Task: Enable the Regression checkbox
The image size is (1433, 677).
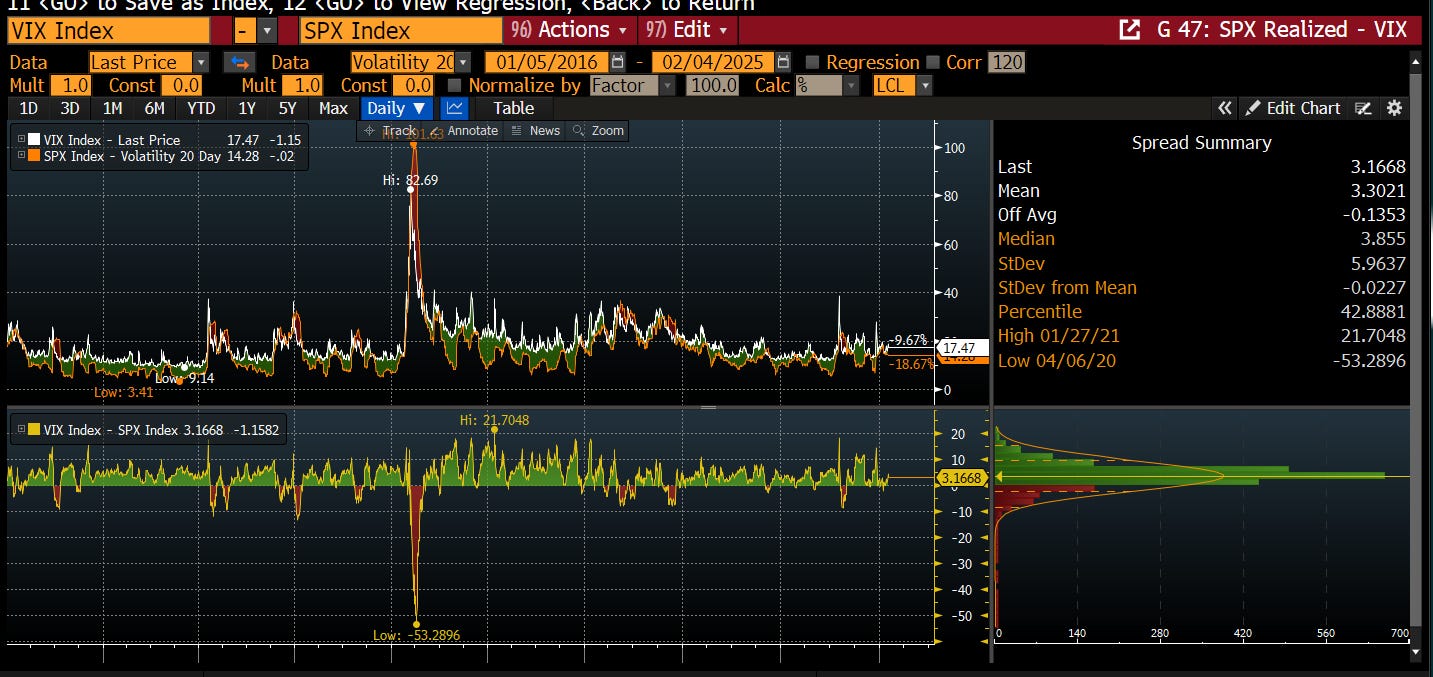Action: coord(812,62)
